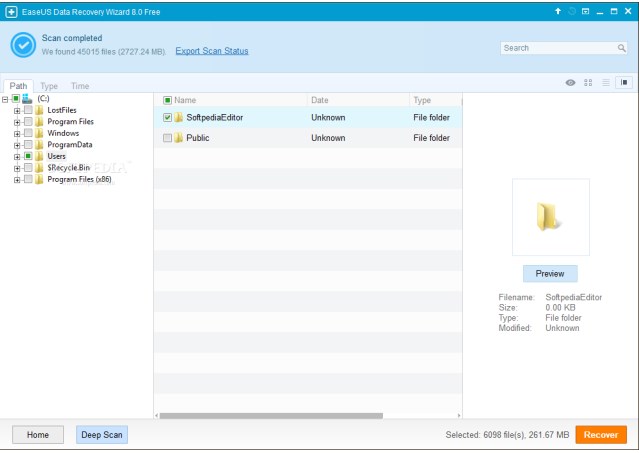Click the upgrade arrow icon in title bar
This screenshot has width=639, height=453.
[558, 11]
